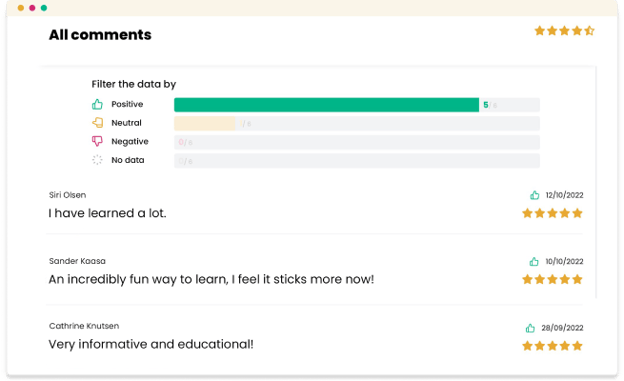
Task: Open Sander Kaasa's comment about fun learning
Action: point(211,279)
